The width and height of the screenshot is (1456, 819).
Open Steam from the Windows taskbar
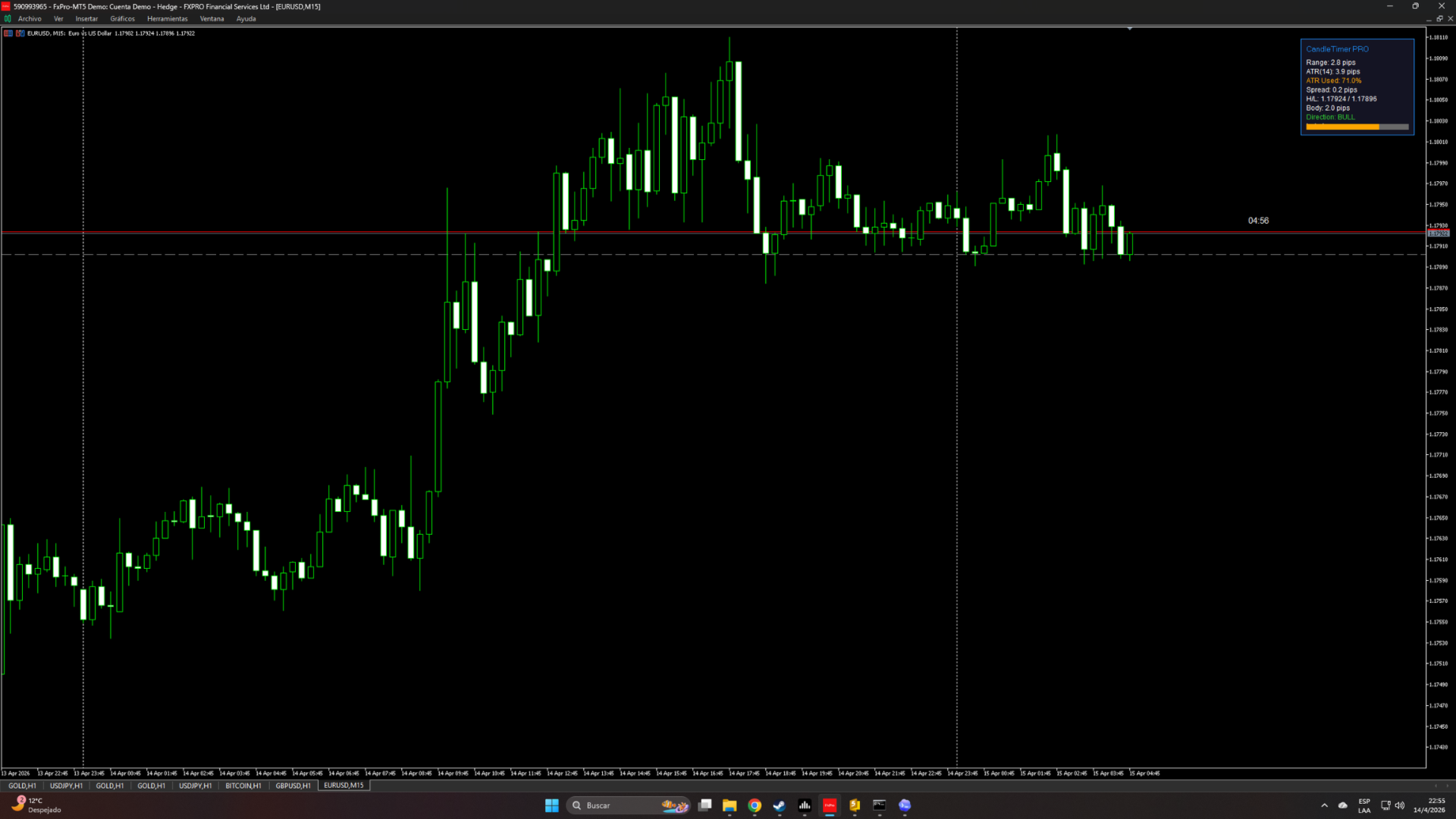[x=780, y=805]
